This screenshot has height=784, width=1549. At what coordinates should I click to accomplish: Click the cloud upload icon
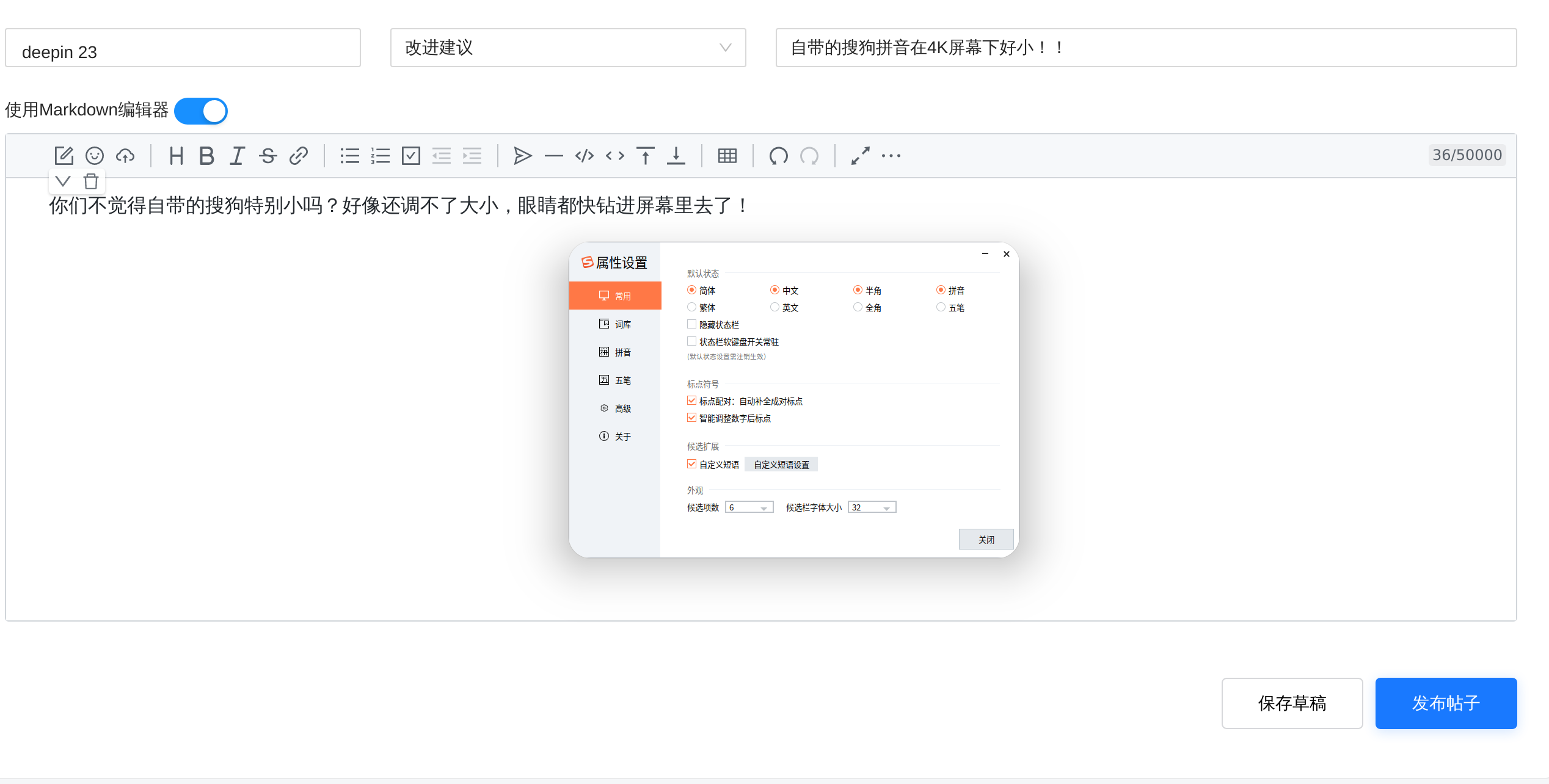[x=125, y=156]
